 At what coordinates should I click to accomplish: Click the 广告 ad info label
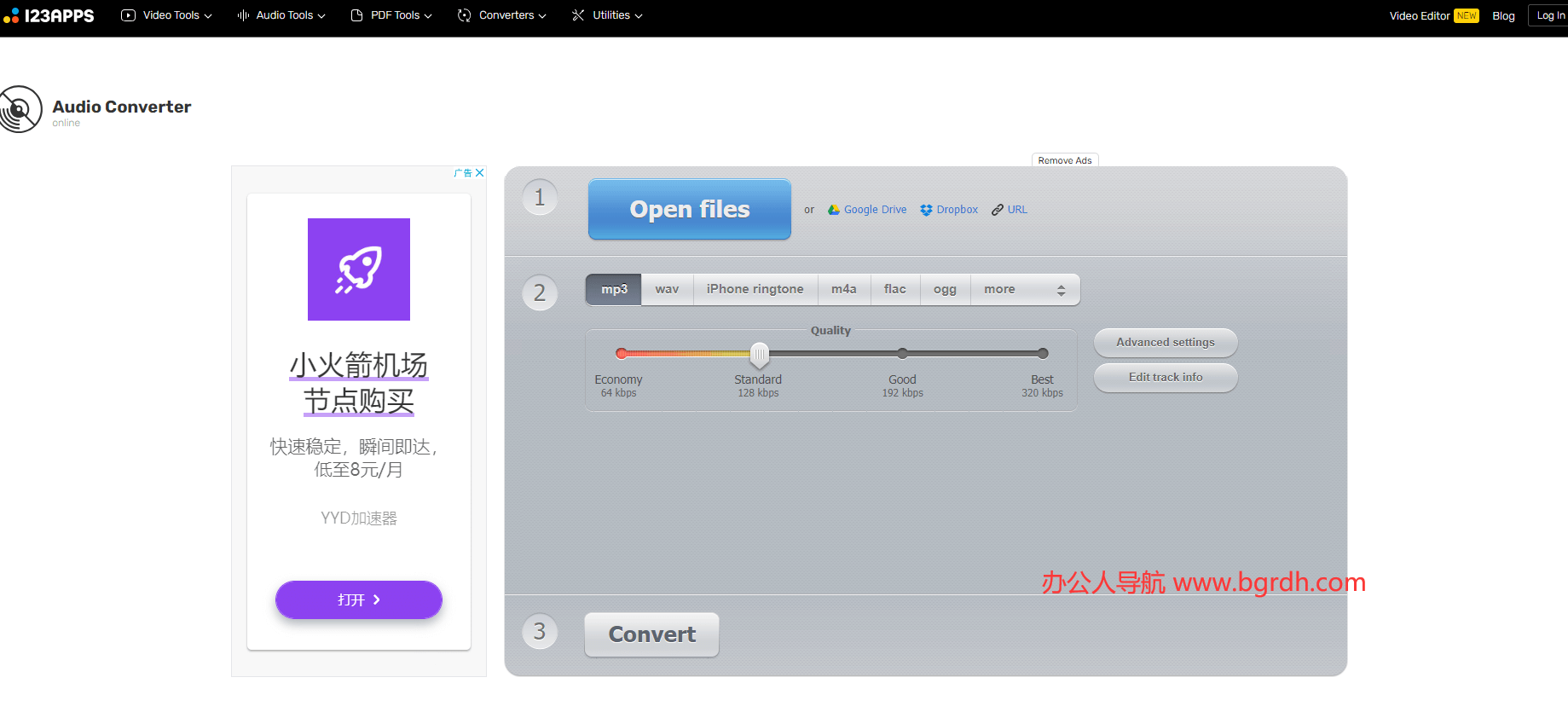[463, 172]
